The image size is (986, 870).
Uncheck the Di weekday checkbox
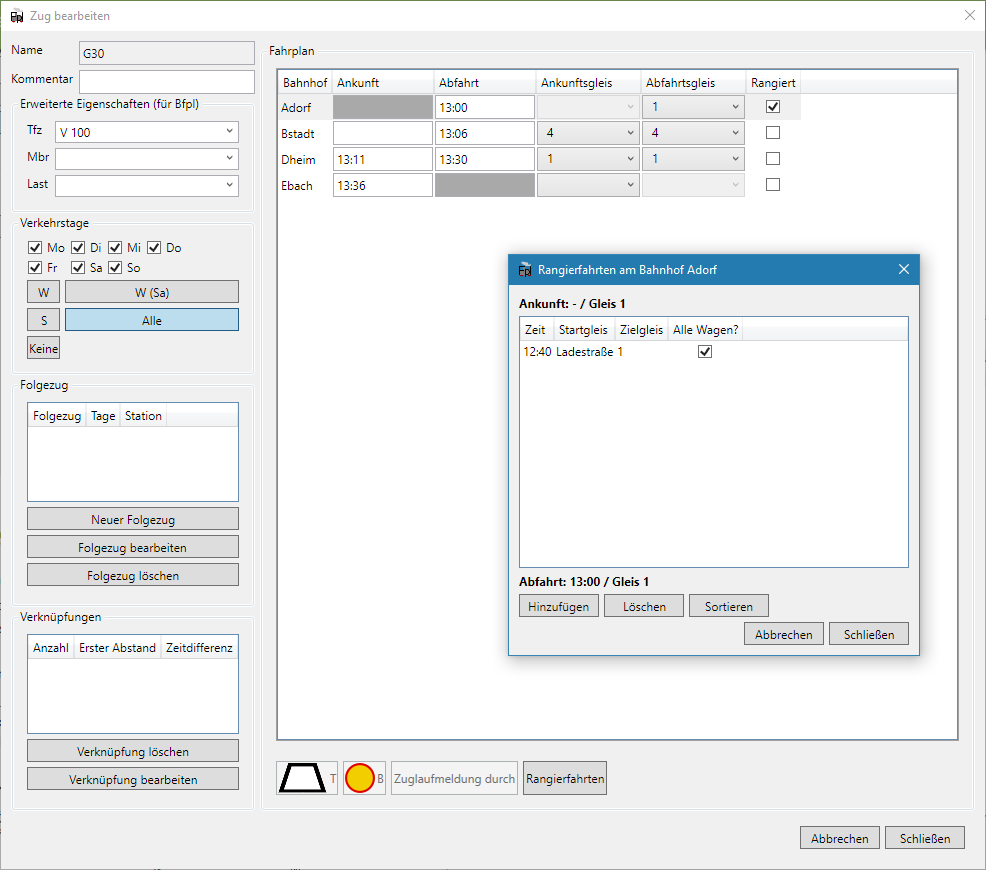pos(78,248)
